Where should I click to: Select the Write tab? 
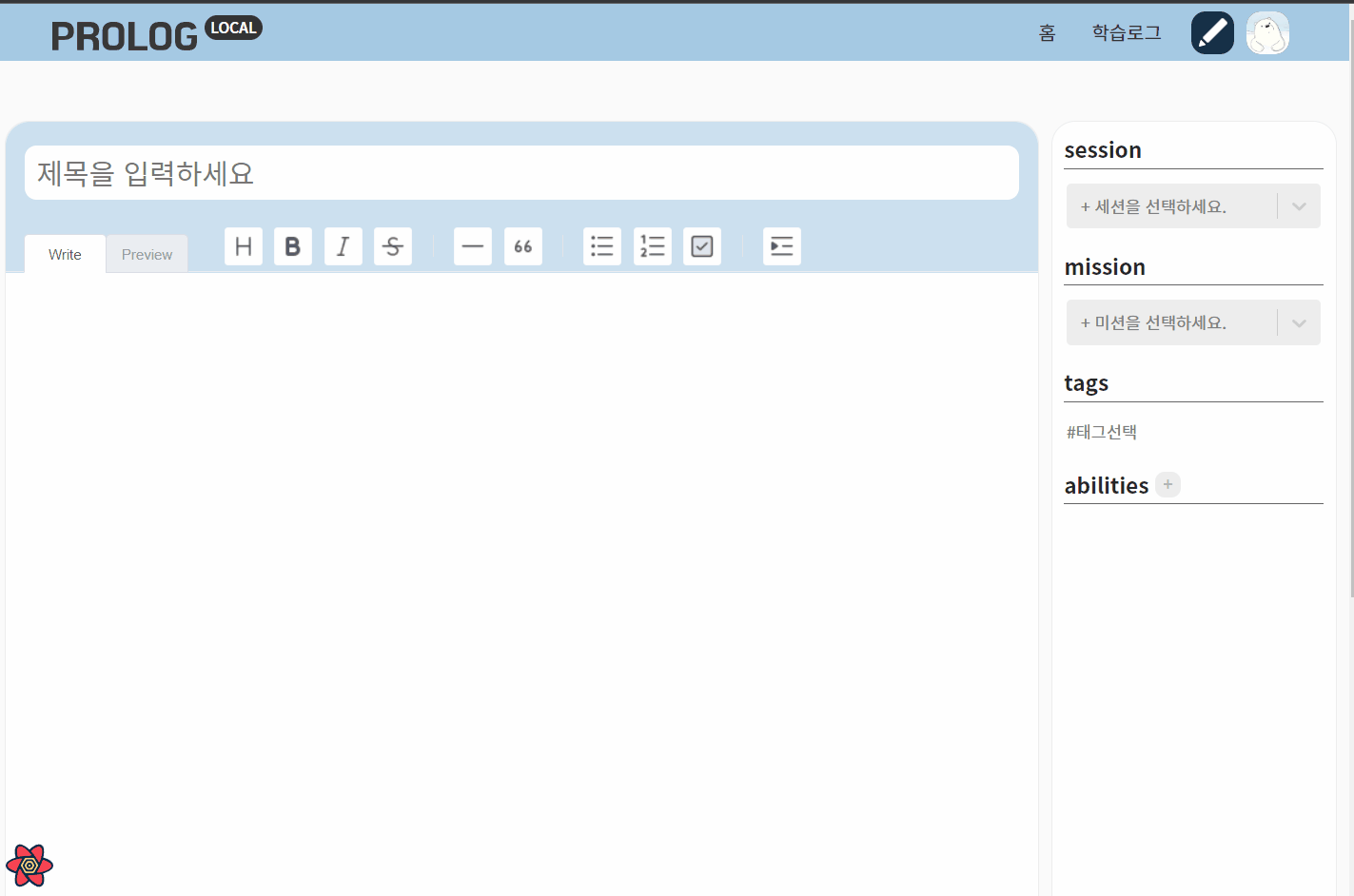click(64, 254)
